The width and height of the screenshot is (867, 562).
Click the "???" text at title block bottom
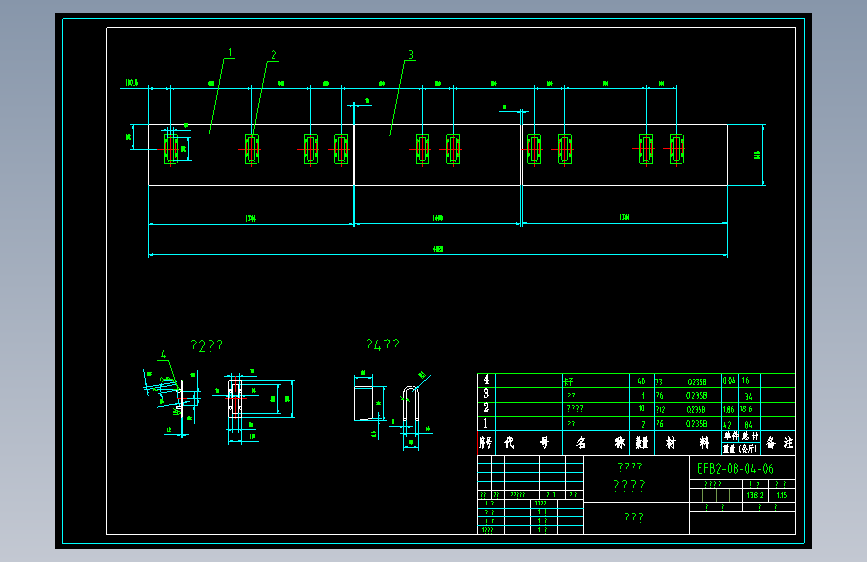tap(634, 517)
